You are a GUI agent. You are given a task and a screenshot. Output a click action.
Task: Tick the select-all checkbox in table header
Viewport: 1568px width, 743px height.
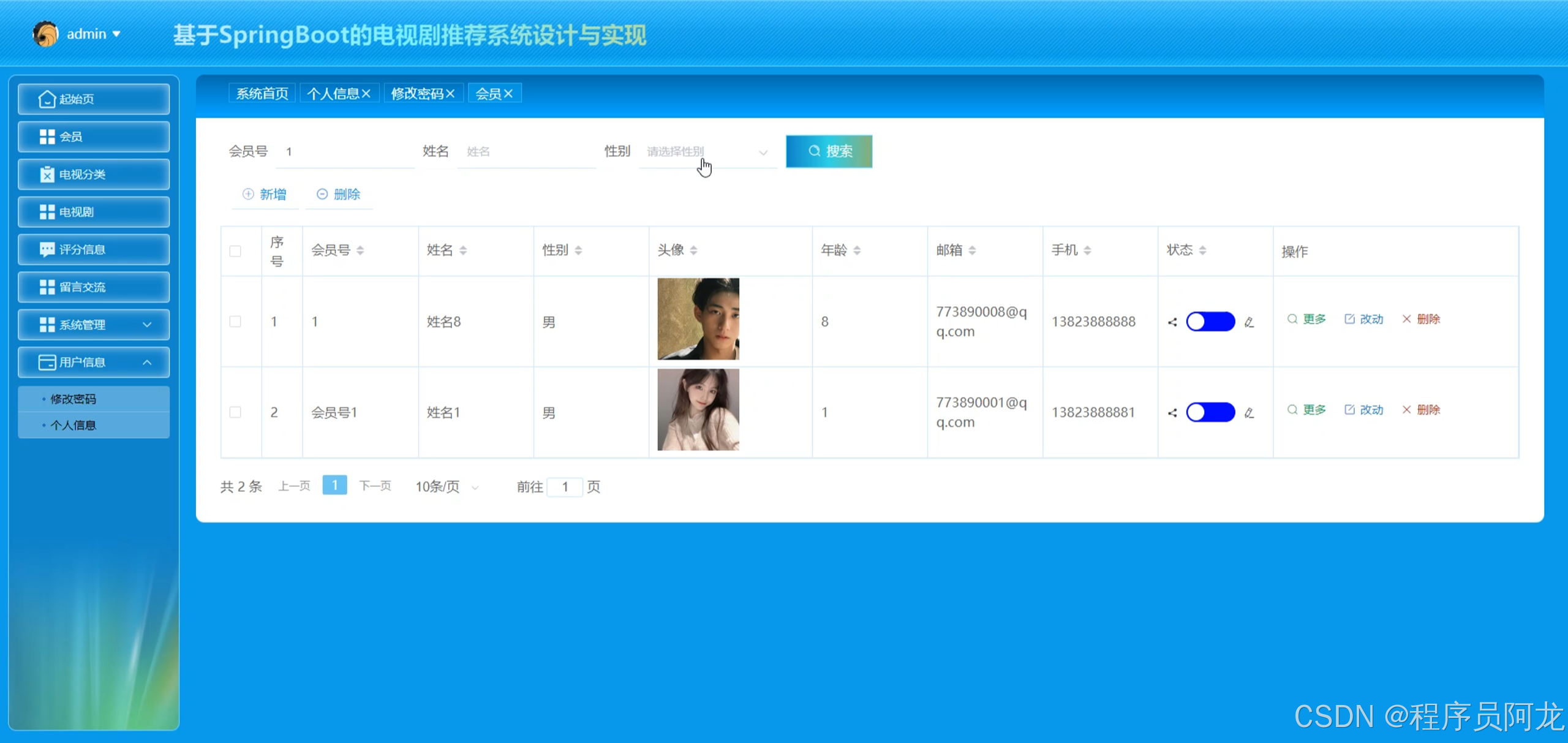pyautogui.click(x=235, y=251)
